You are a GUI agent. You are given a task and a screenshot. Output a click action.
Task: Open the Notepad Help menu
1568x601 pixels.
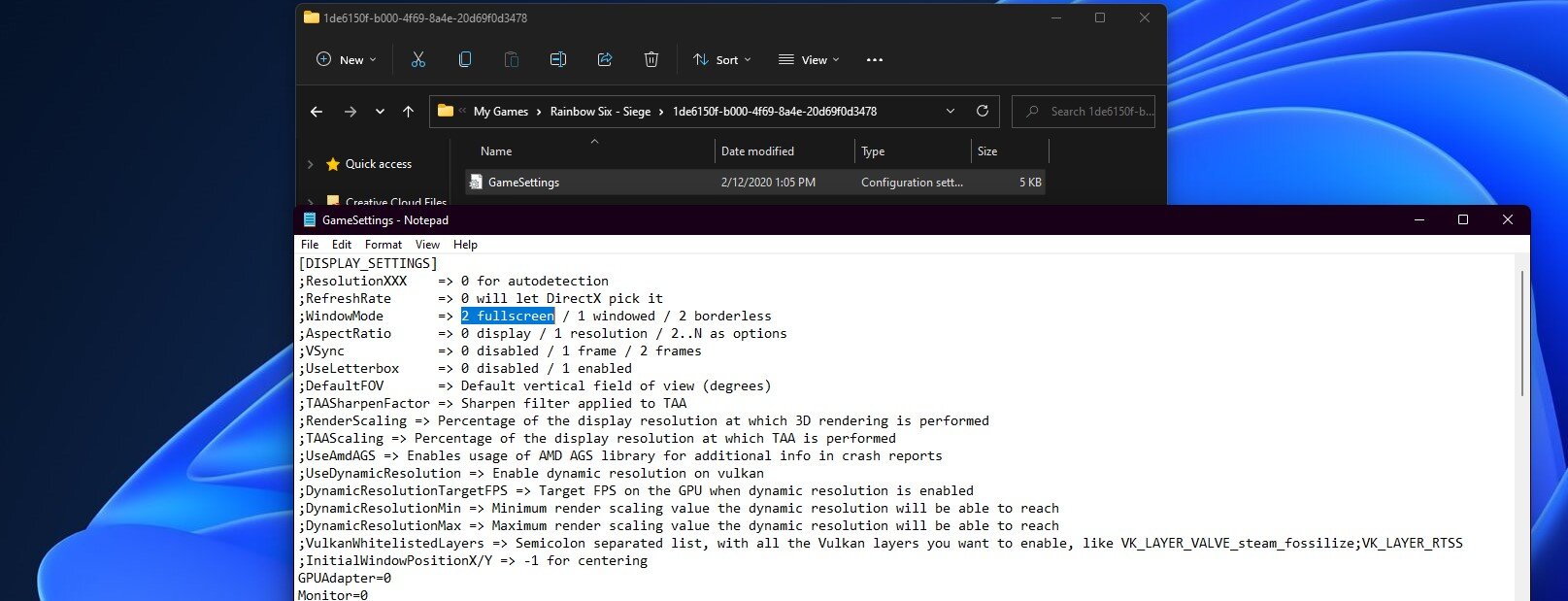465,245
